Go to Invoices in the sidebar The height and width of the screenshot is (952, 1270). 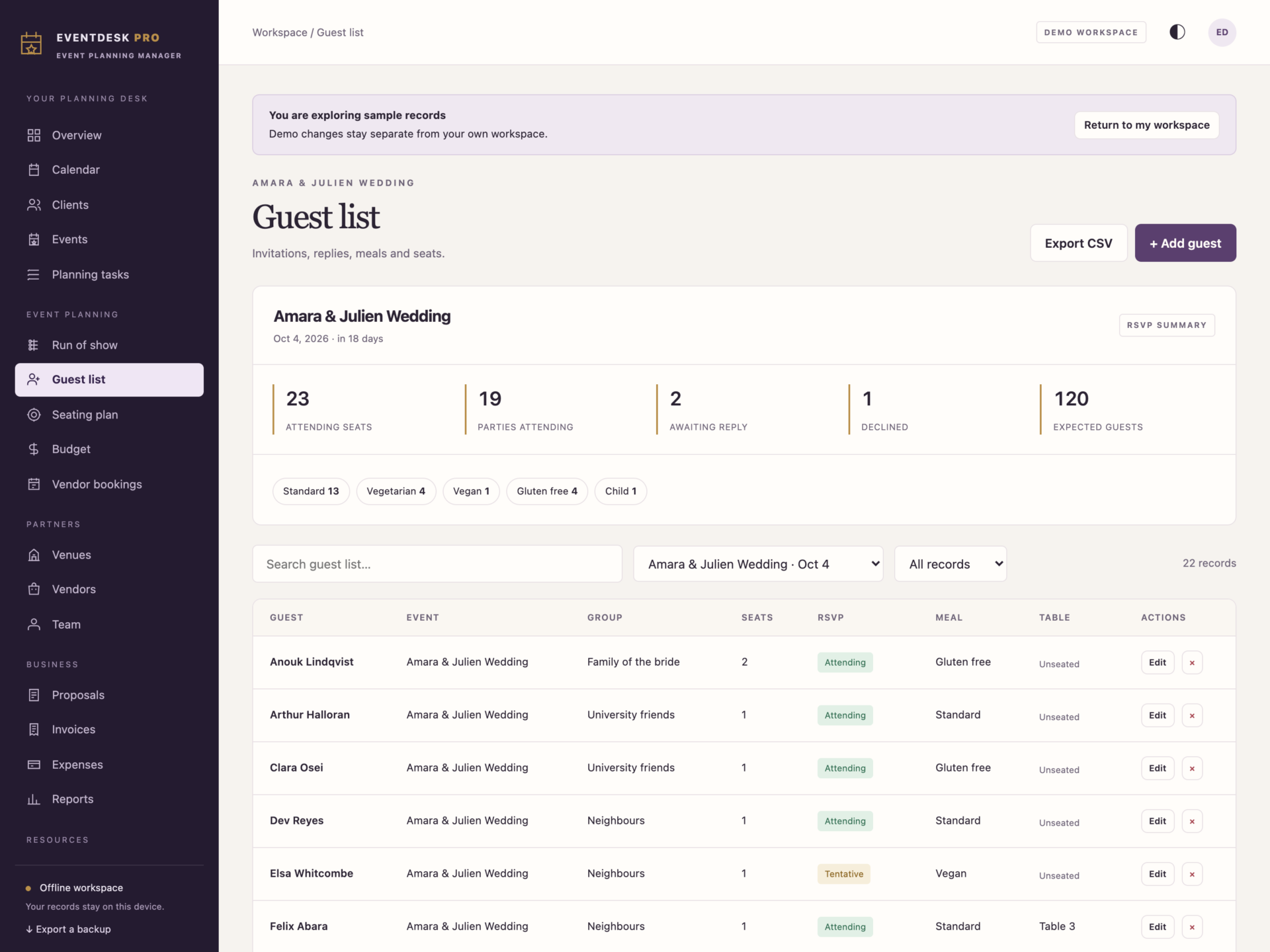[73, 730]
